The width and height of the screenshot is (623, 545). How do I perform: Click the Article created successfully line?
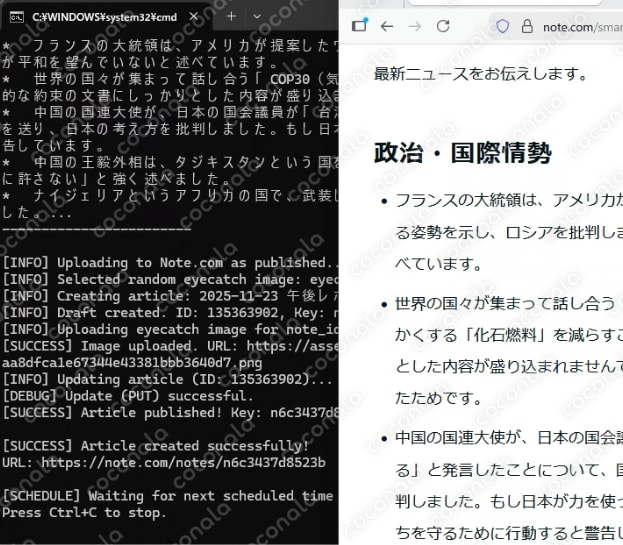(x=155, y=446)
